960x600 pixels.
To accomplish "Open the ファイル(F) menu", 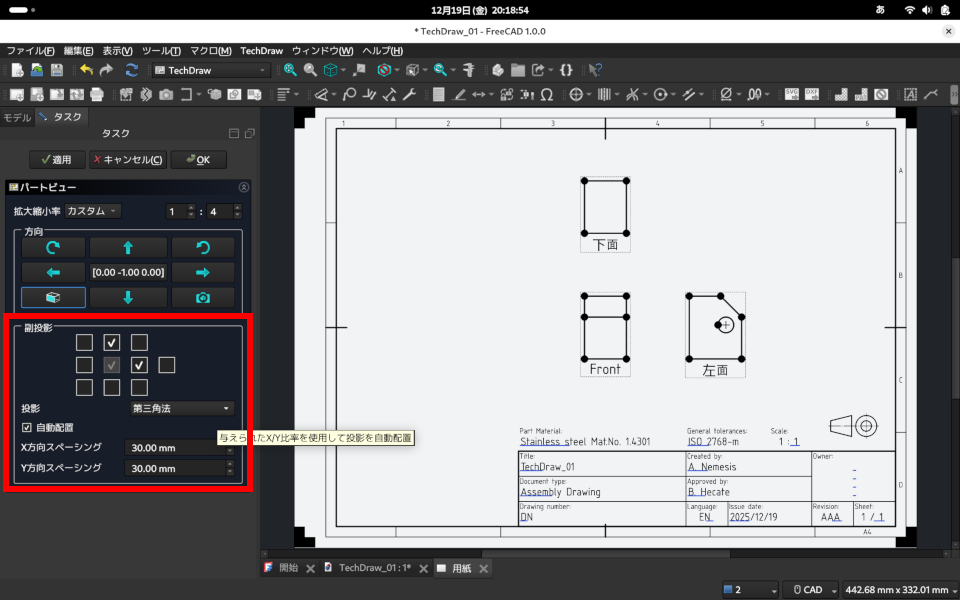I will click(x=30, y=51).
